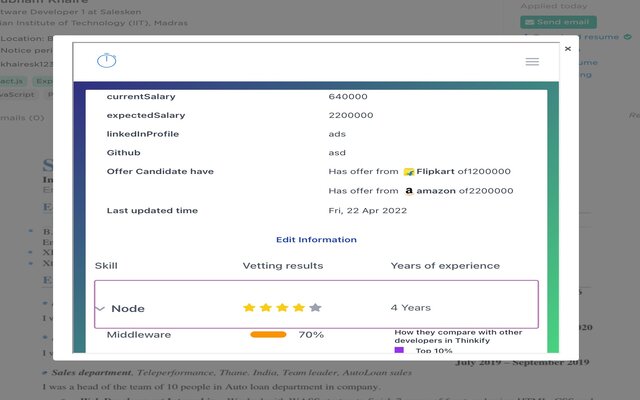Click the Github value asd
This screenshot has height=400, width=640.
pyautogui.click(x=337, y=153)
